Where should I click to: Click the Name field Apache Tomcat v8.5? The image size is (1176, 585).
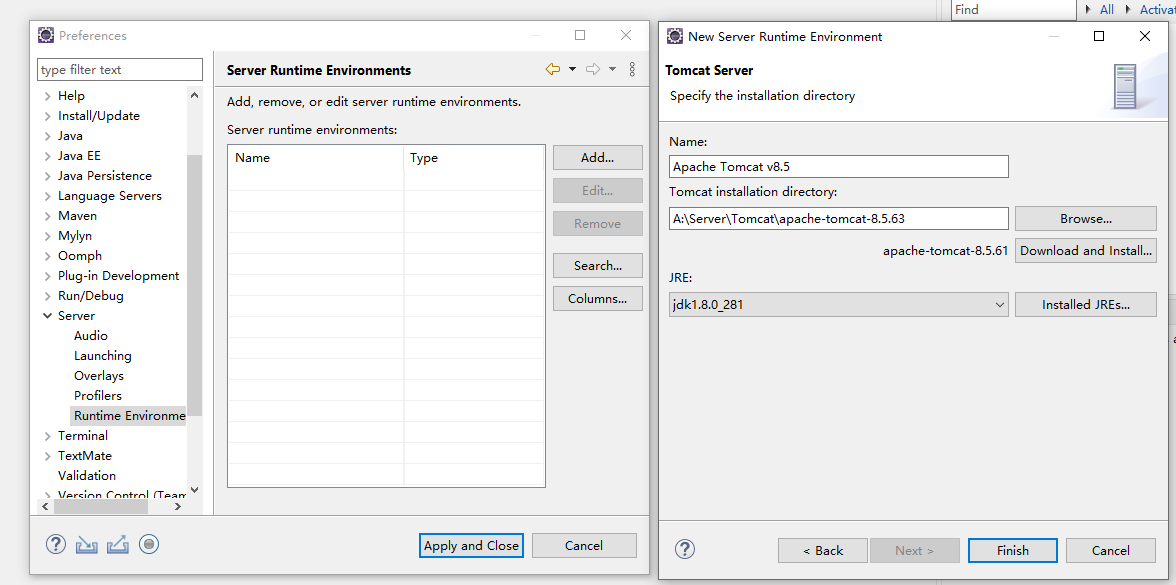tap(838, 166)
